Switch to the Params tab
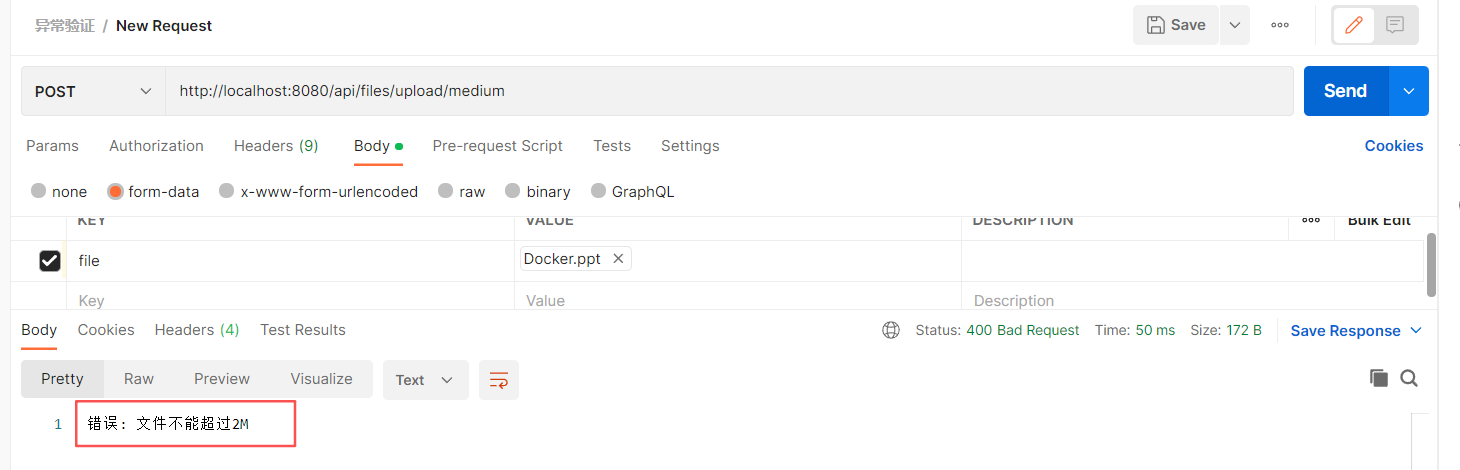The image size is (1460, 470). pyautogui.click(x=52, y=146)
